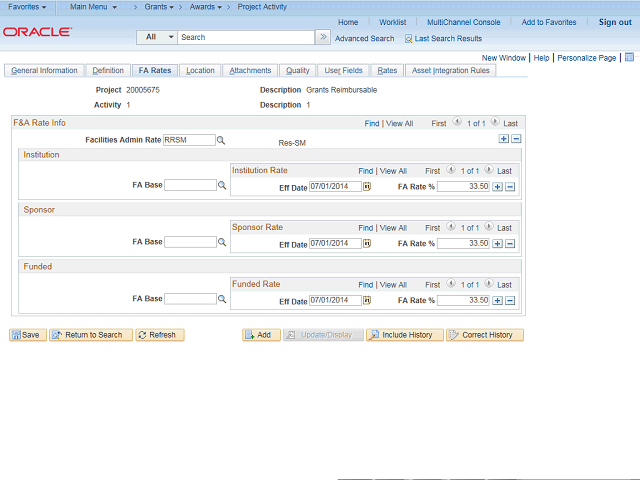Expand the Favorites menu
This screenshot has width=640, height=480.
(x=27, y=7)
